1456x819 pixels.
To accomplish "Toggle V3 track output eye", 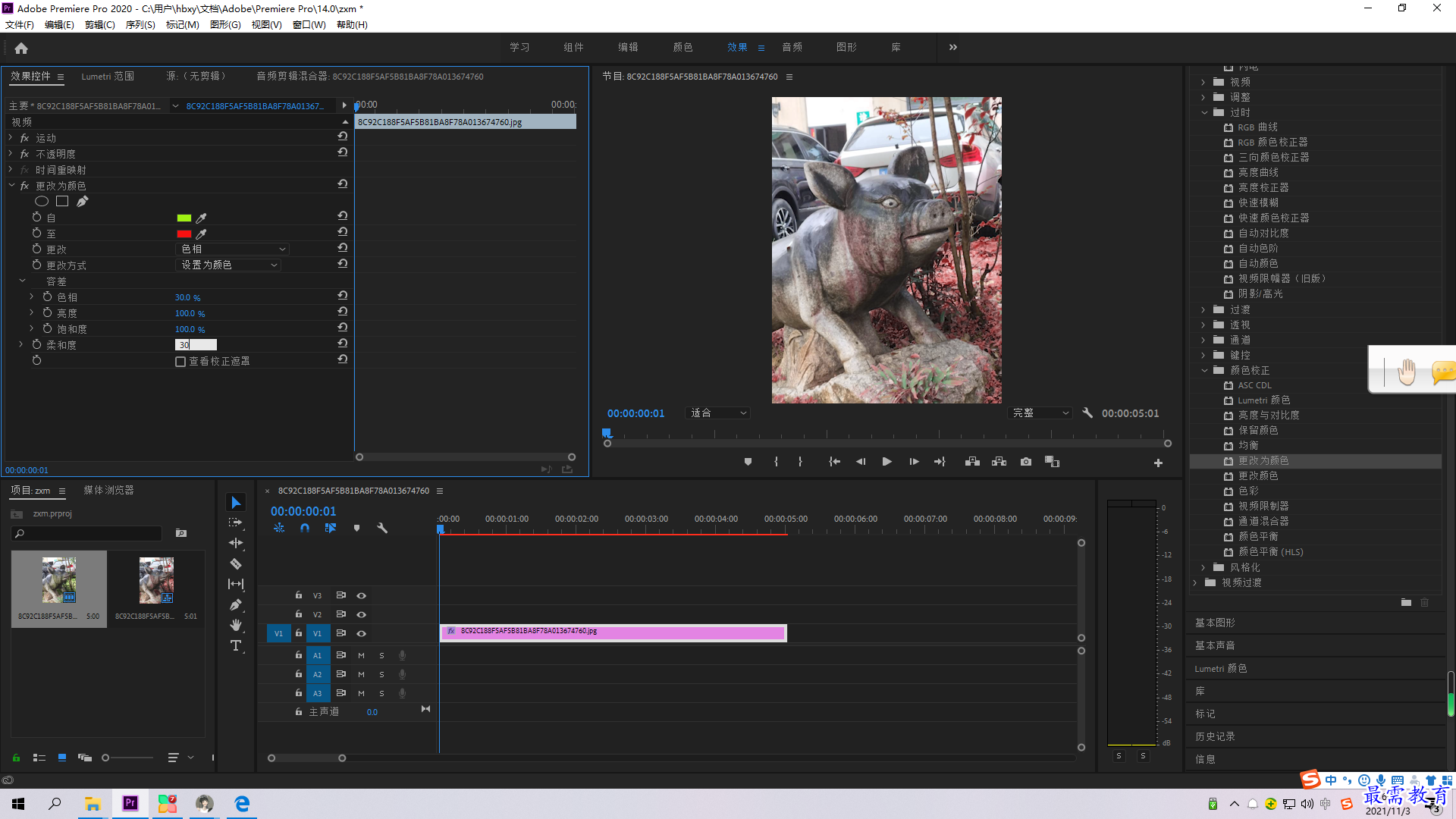I will [x=362, y=595].
